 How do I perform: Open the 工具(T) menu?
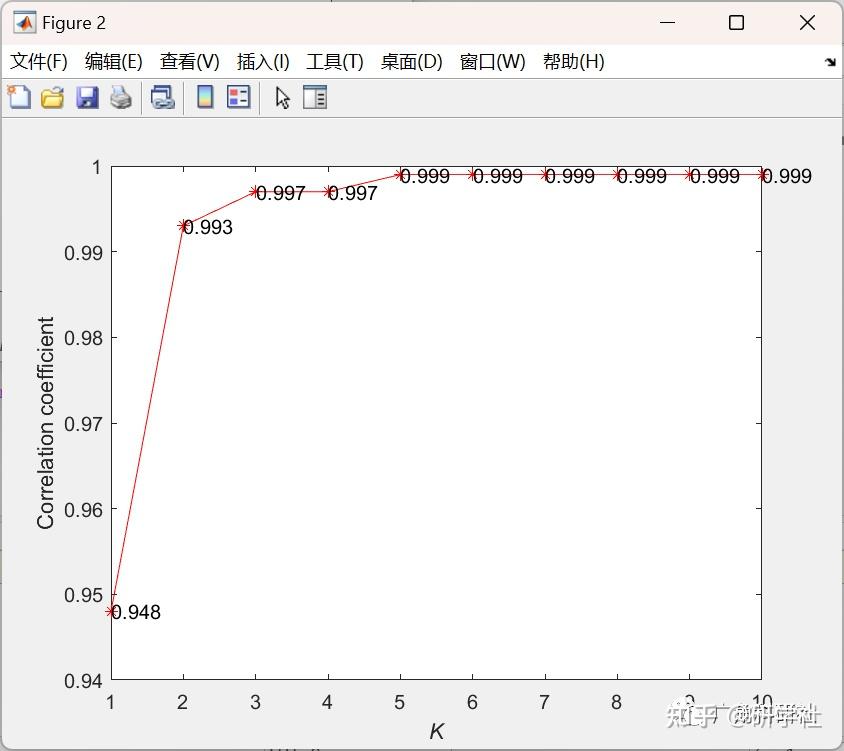334,61
